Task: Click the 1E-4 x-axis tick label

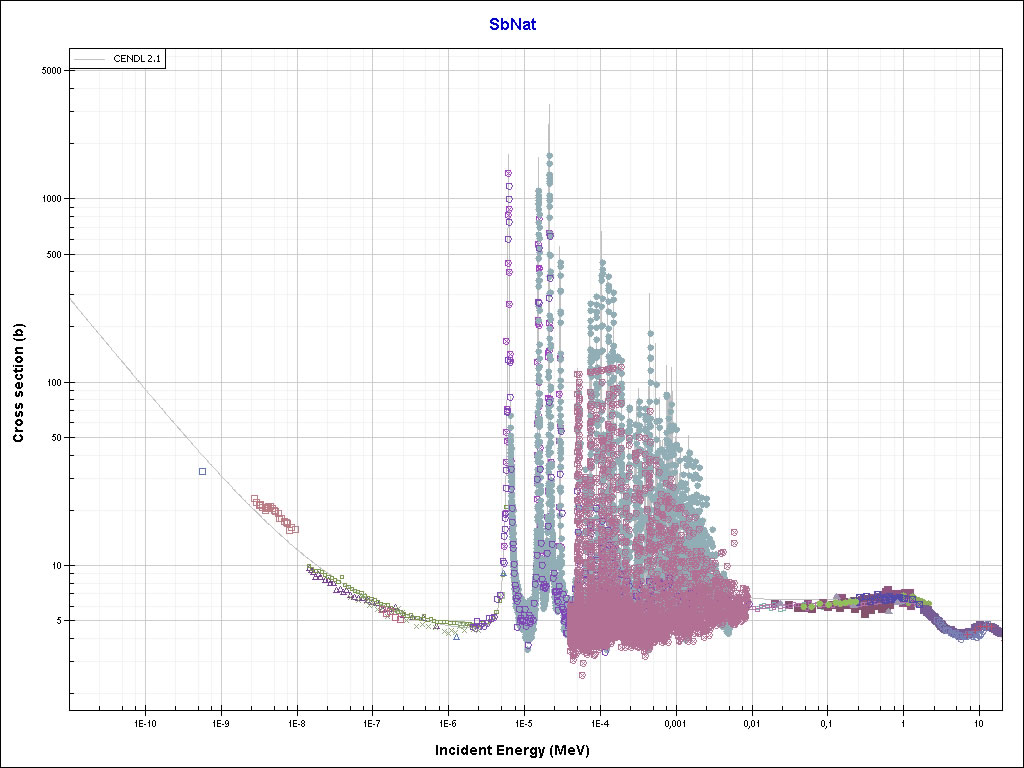Action: pos(600,722)
